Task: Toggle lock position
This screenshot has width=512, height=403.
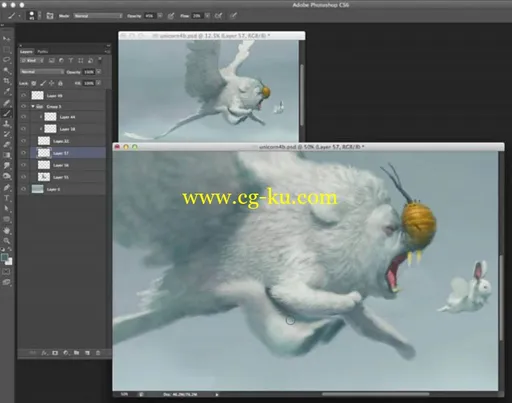Action: 52,83
